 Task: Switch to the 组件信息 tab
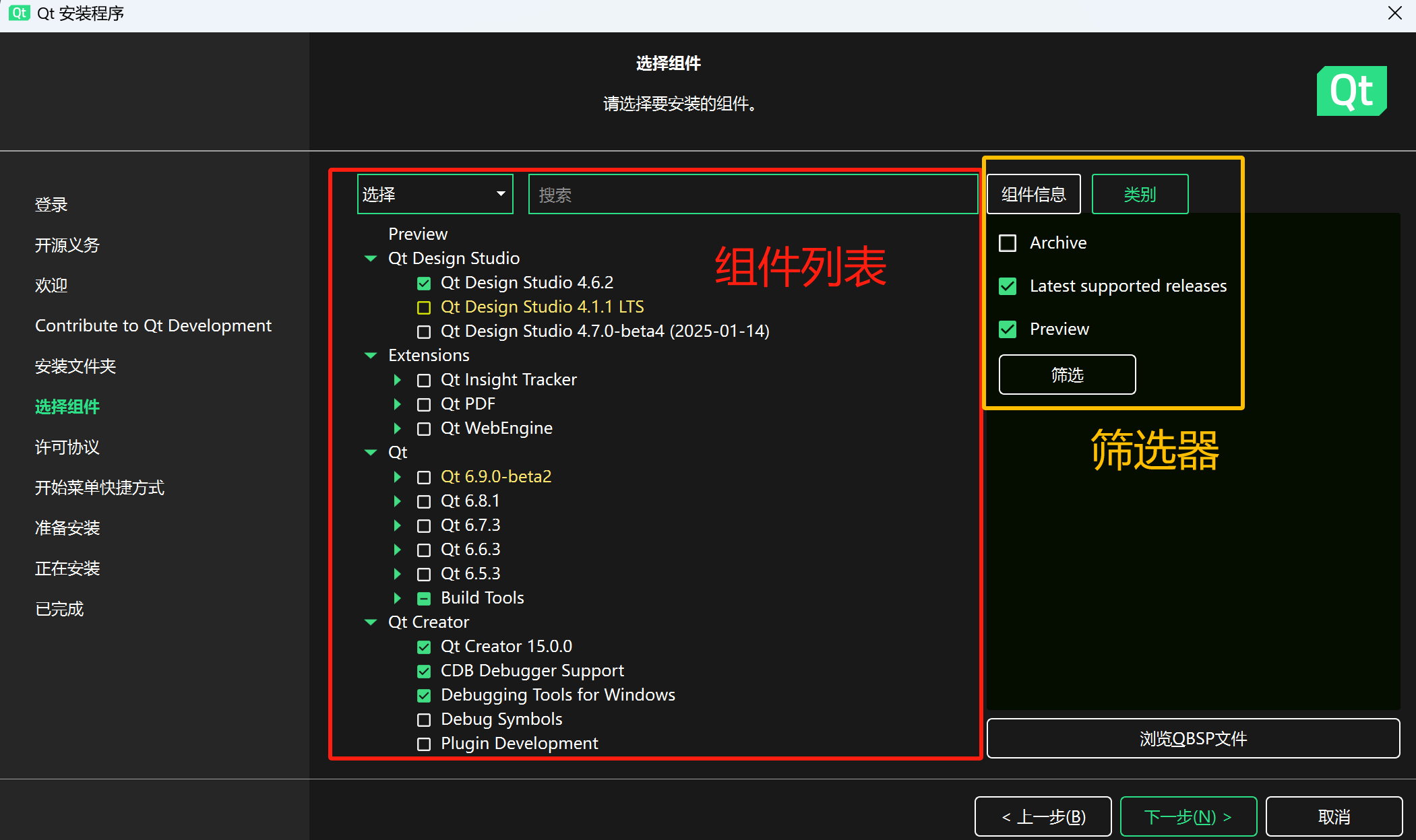[1033, 194]
